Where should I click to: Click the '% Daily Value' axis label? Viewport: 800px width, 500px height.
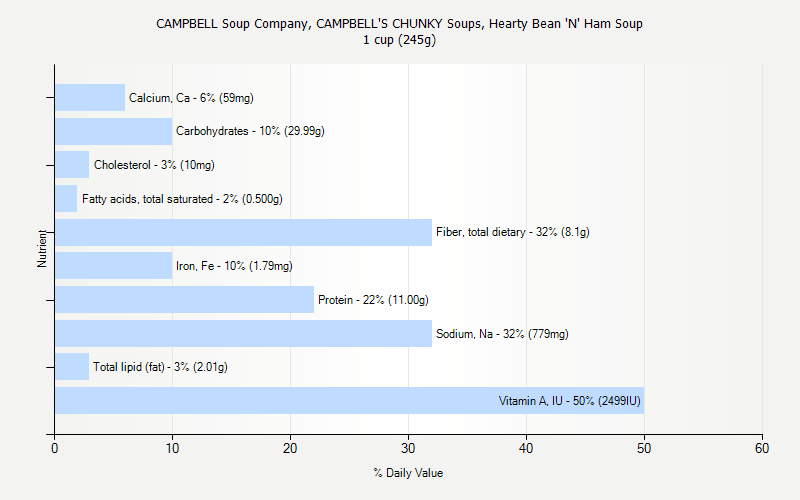point(408,473)
